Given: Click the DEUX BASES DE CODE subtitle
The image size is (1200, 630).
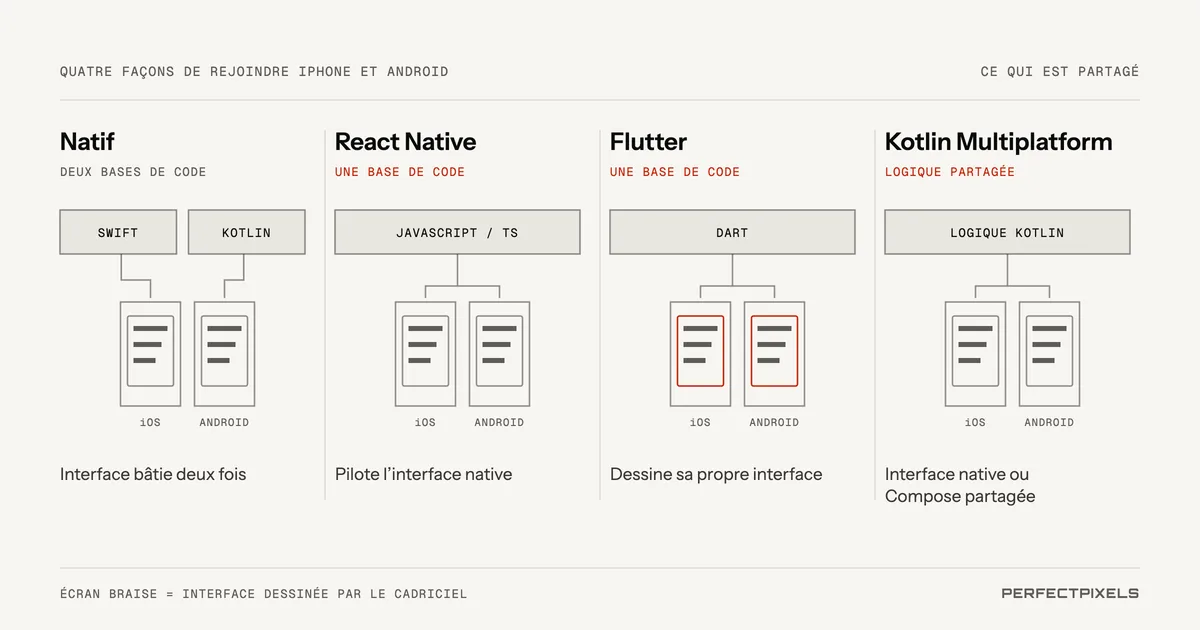Looking at the screenshot, I should point(133,172).
